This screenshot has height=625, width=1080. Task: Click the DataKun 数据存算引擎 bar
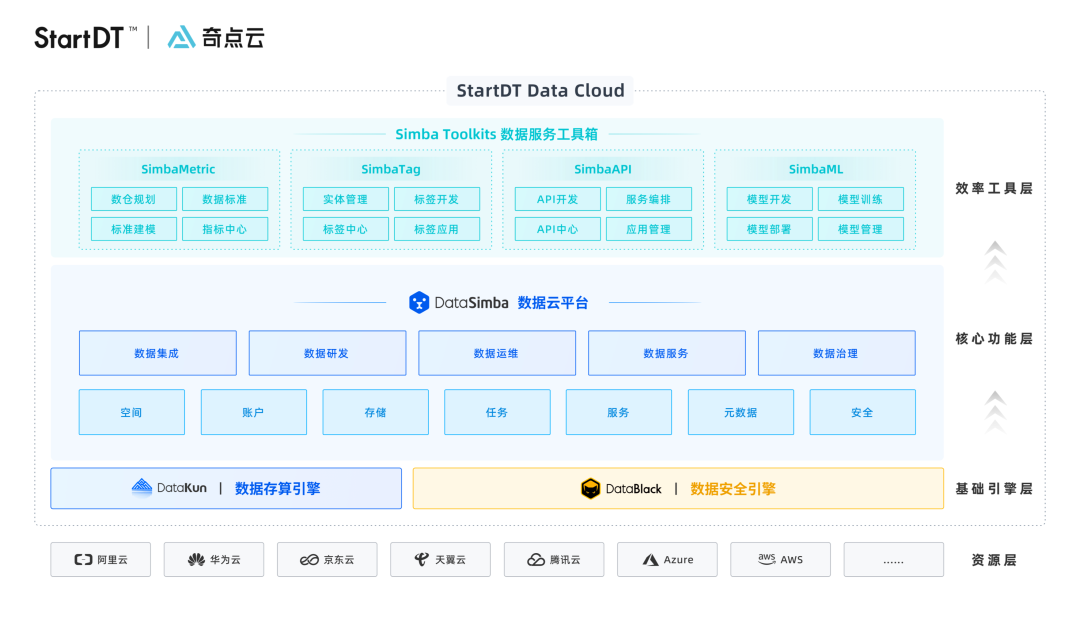point(226,489)
